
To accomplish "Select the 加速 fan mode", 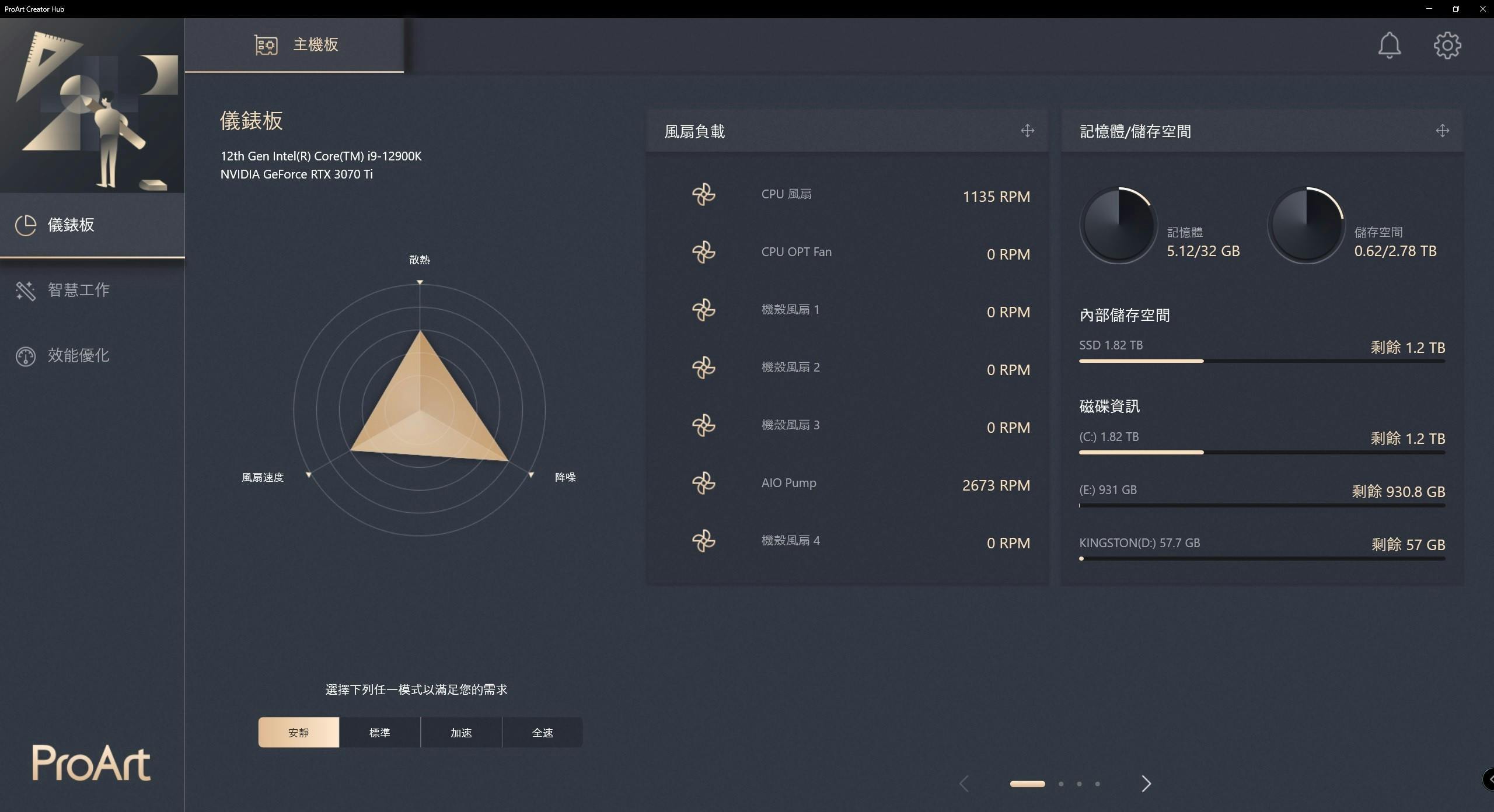I will coord(461,732).
